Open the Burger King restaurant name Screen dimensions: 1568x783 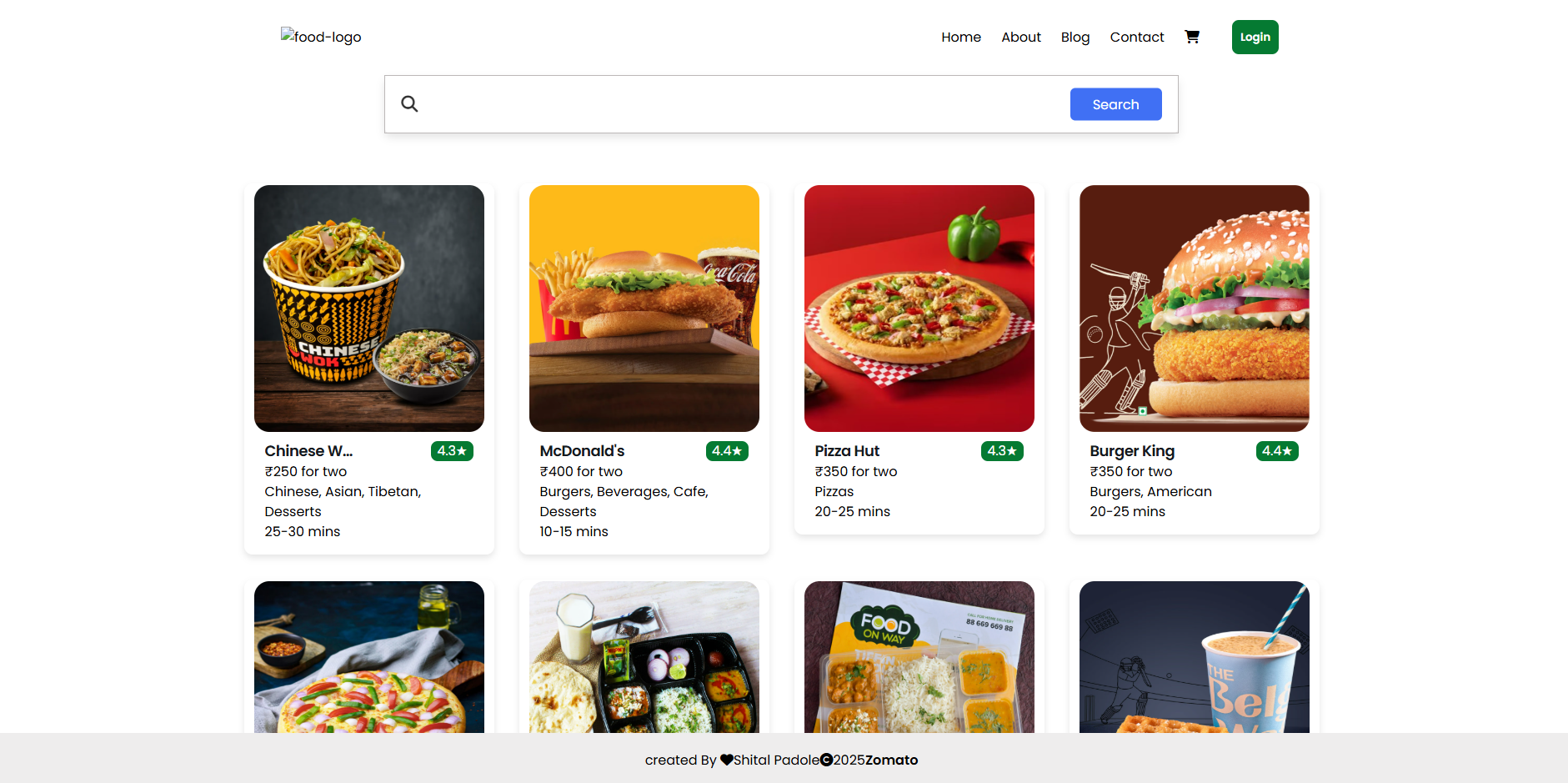coord(1131,451)
